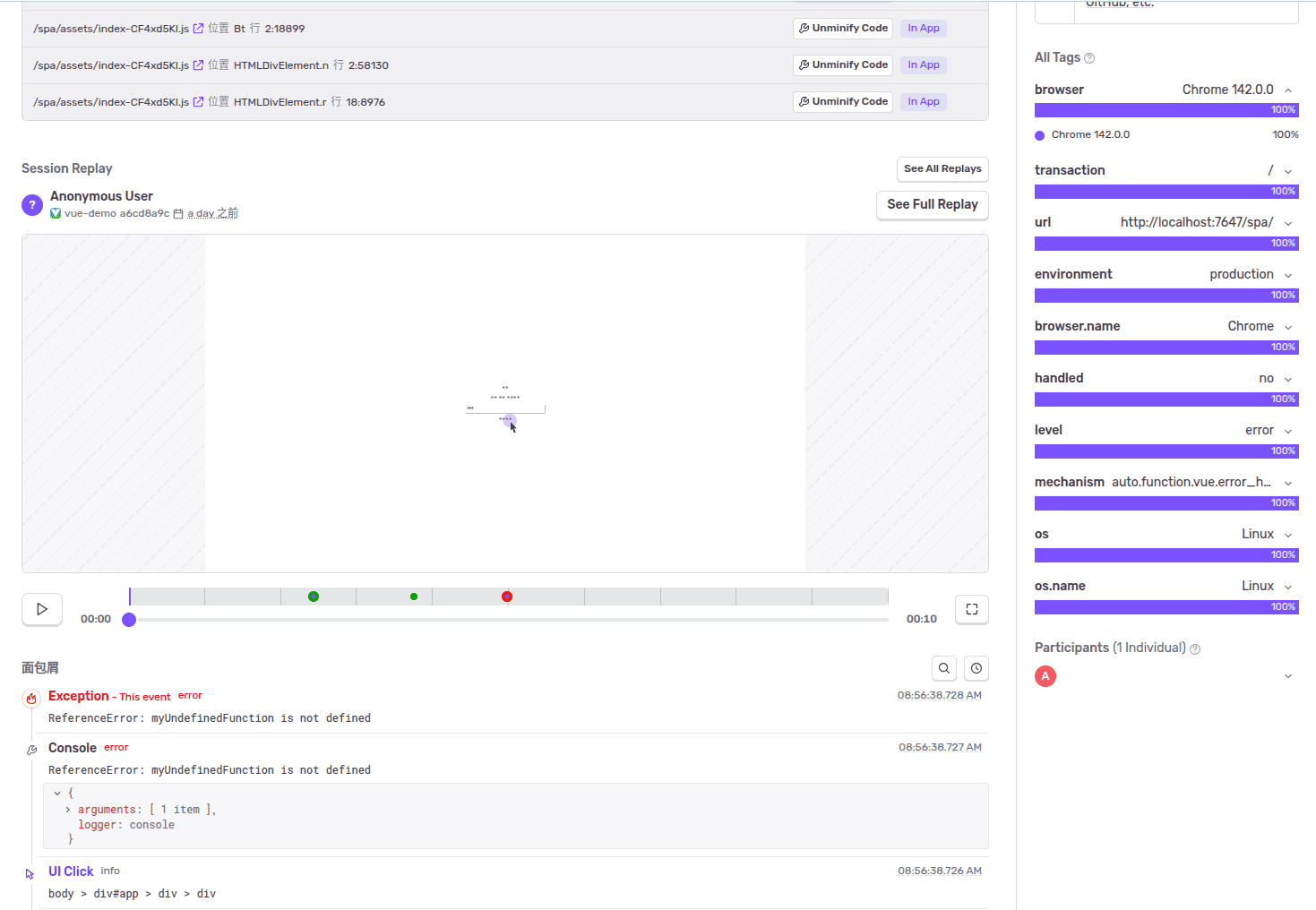The height and width of the screenshot is (910, 1316).
Task: Click the Participants help icon
Action: point(1195,648)
